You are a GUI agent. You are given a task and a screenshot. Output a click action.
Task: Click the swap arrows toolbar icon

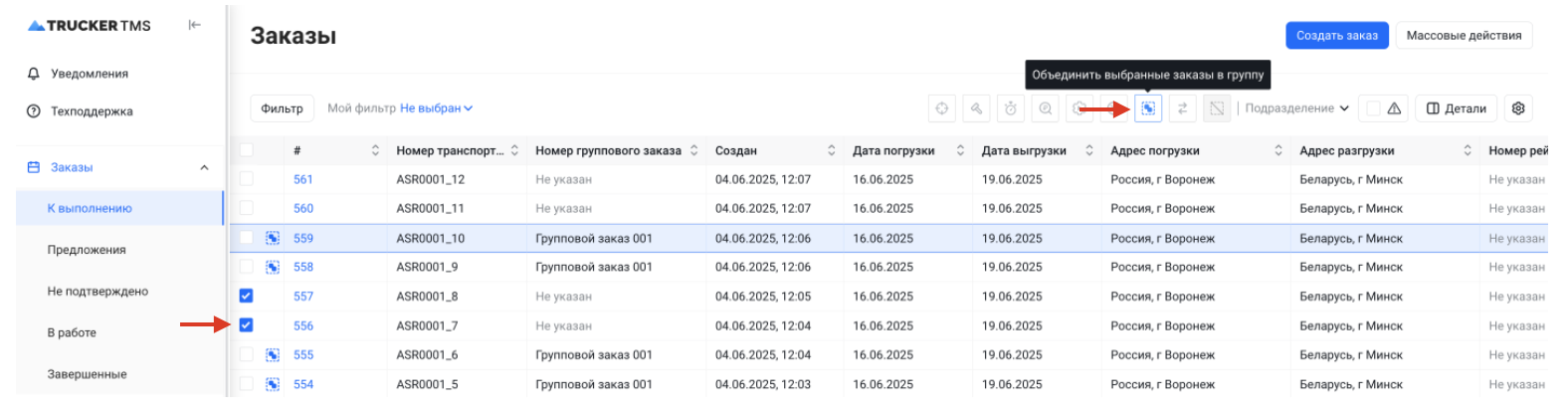1182,108
